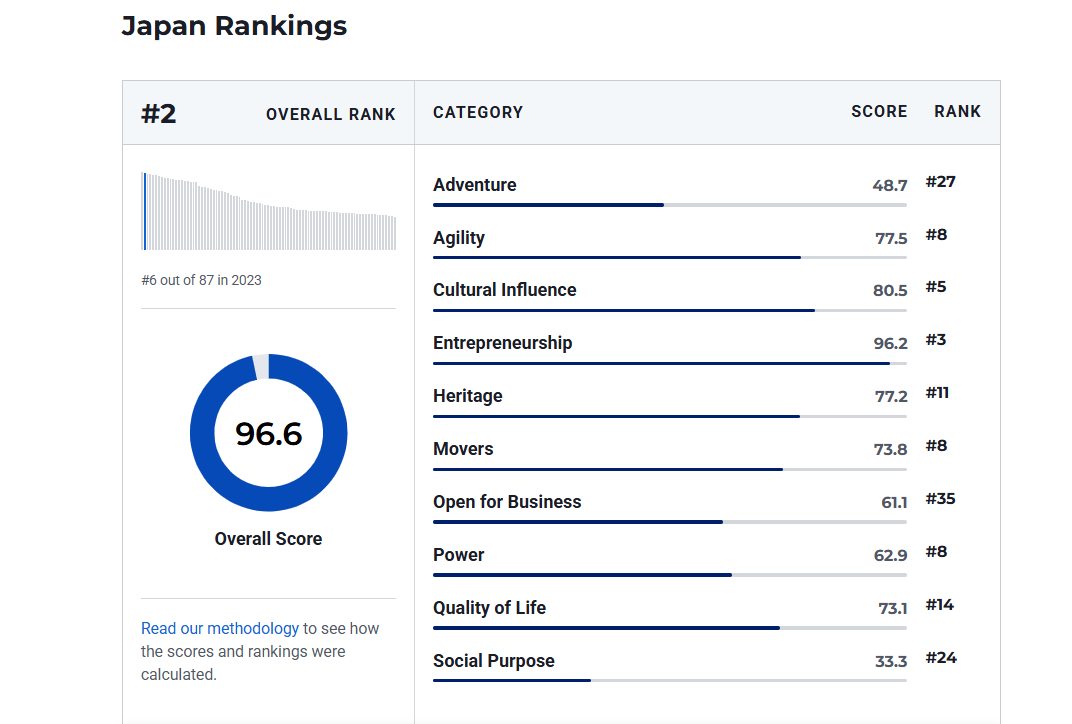Open the 'Read our methodology' link
This screenshot has width=1072, height=724.
click(x=219, y=629)
